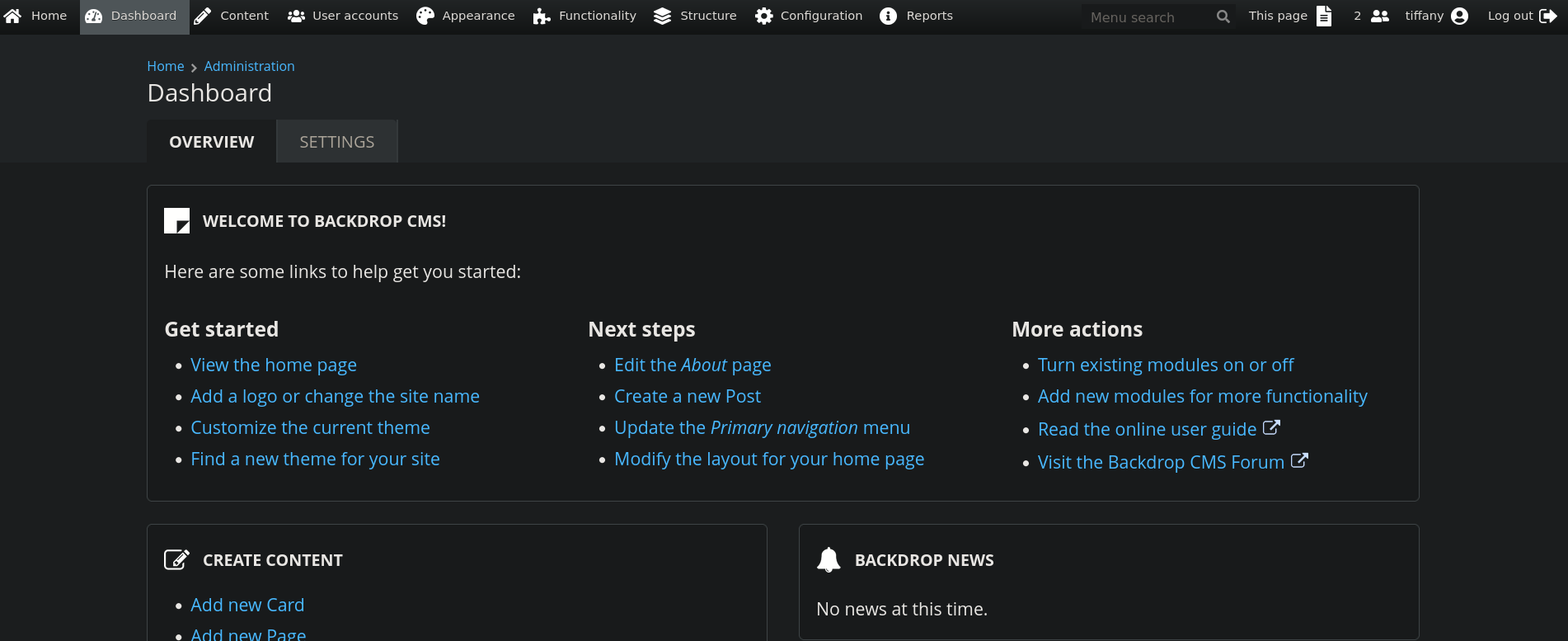The image size is (1568, 641).
Task: Open View the home page link
Action: (274, 365)
